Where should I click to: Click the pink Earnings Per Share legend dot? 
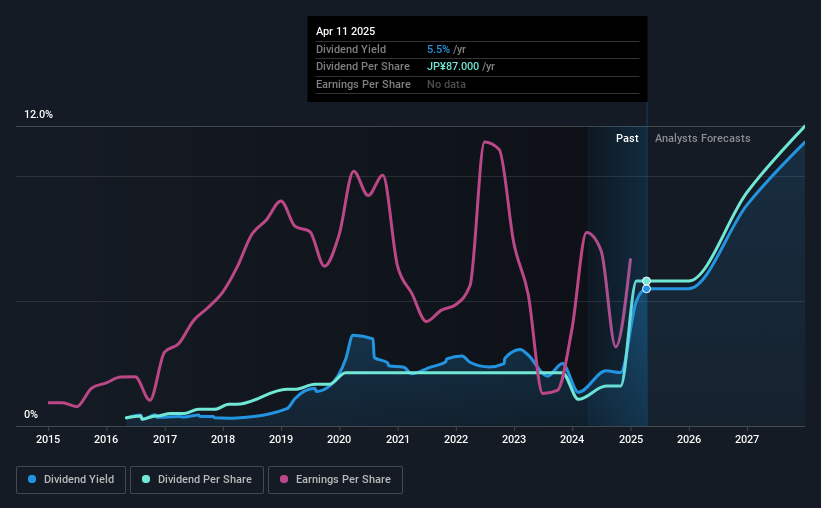pos(284,479)
